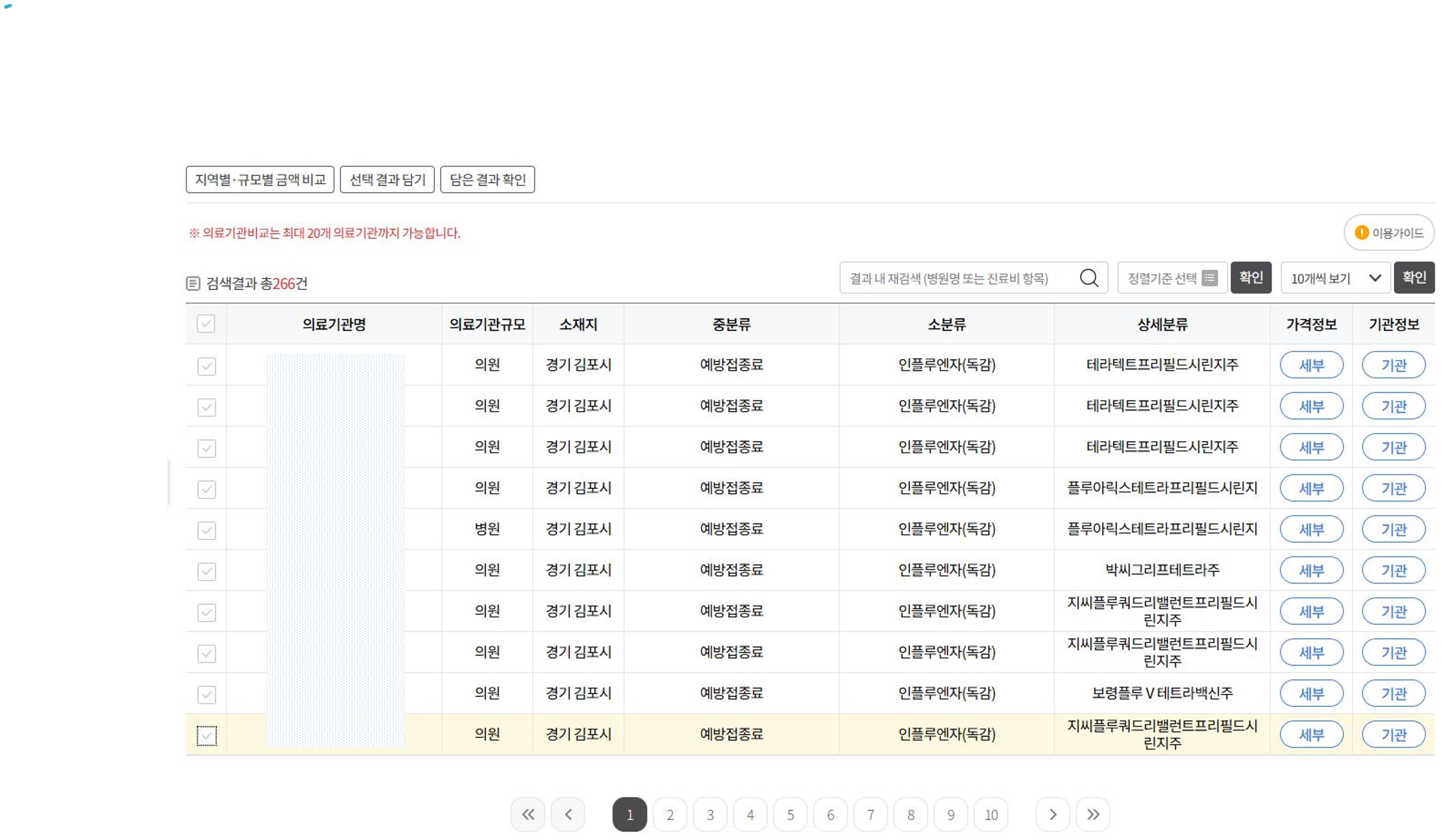This screenshot has height=840, width=1456.
Task: Select page 10 in pagination
Action: click(991, 814)
